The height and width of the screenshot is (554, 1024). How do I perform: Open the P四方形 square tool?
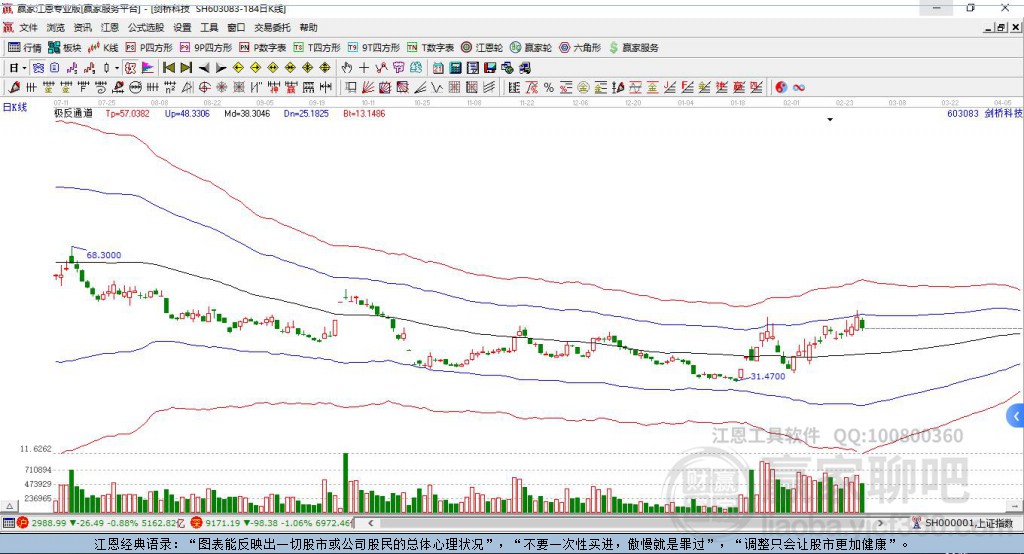(149, 48)
